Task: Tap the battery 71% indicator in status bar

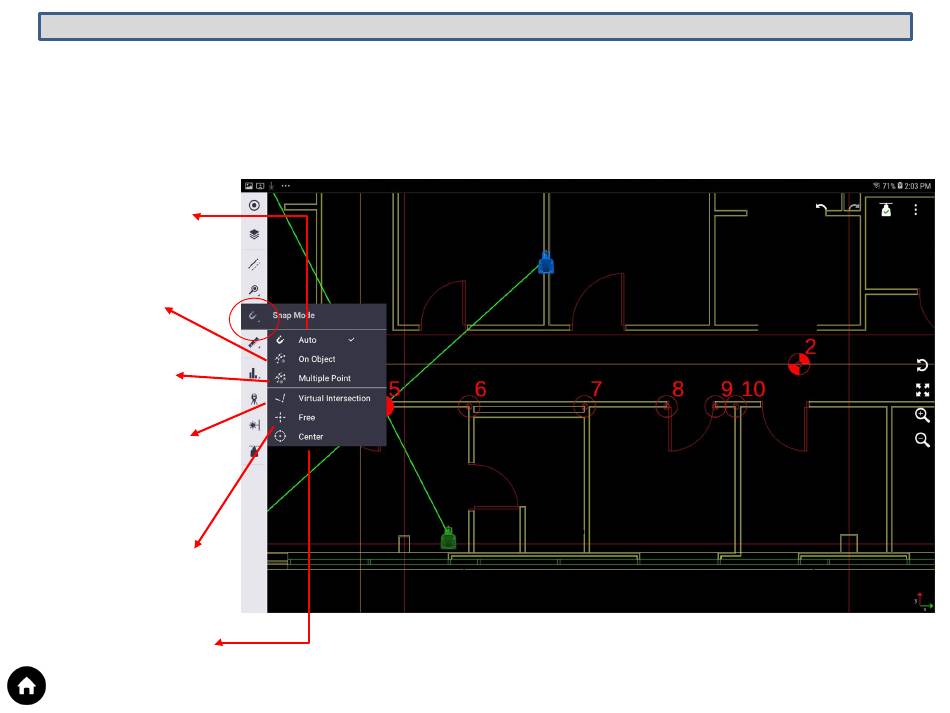Action: [892, 186]
